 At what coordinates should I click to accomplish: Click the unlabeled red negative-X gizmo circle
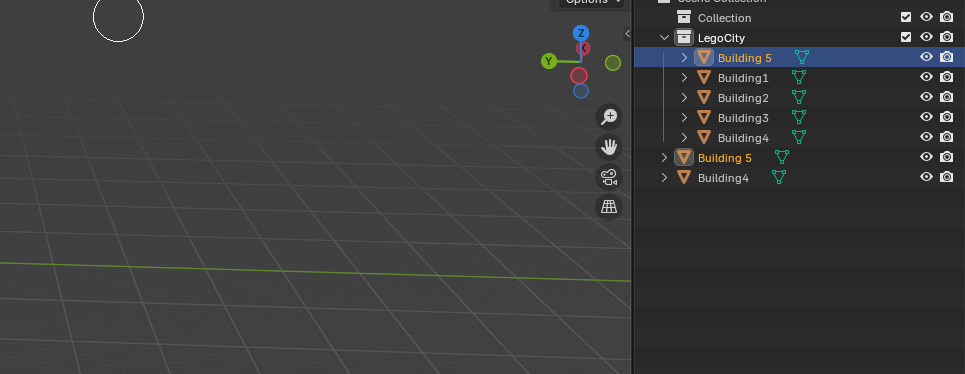[x=579, y=76]
